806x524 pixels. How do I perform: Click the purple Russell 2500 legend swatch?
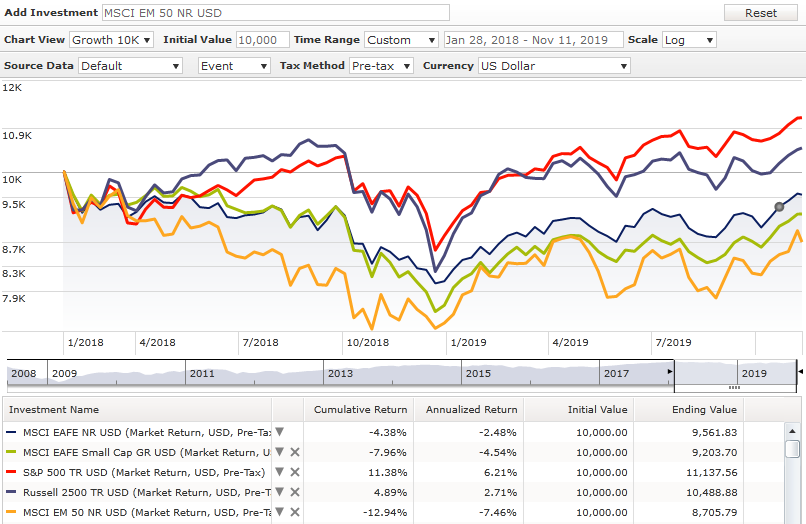[11, 492]
